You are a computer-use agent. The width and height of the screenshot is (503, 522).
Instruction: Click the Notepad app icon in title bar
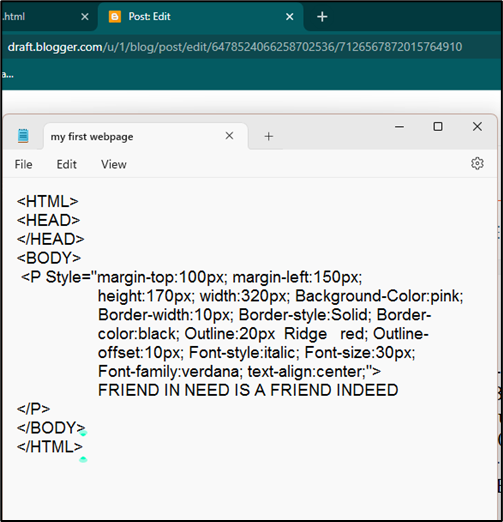pyautogui.click(x=23, y=136)
